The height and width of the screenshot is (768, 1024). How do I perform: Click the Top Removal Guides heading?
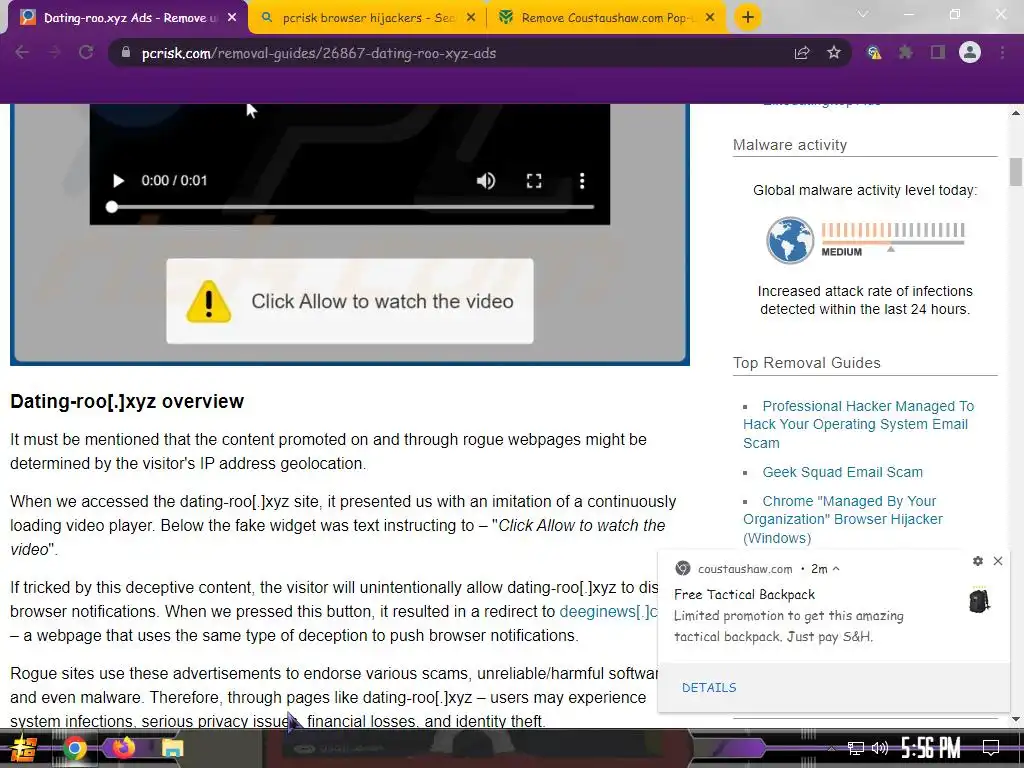807,363
